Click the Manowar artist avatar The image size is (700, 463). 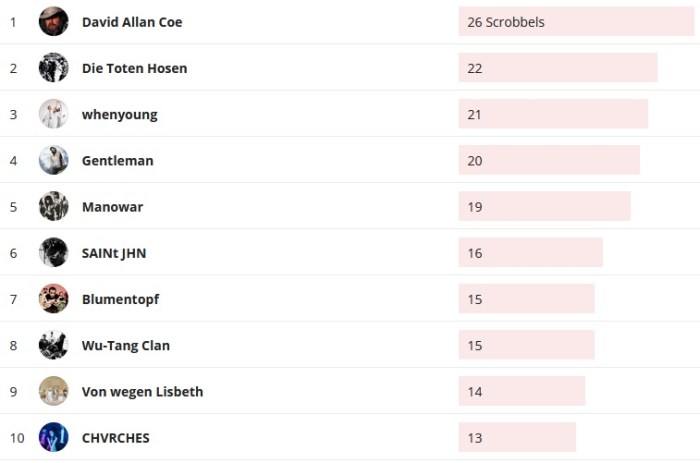tap(54, 207)
